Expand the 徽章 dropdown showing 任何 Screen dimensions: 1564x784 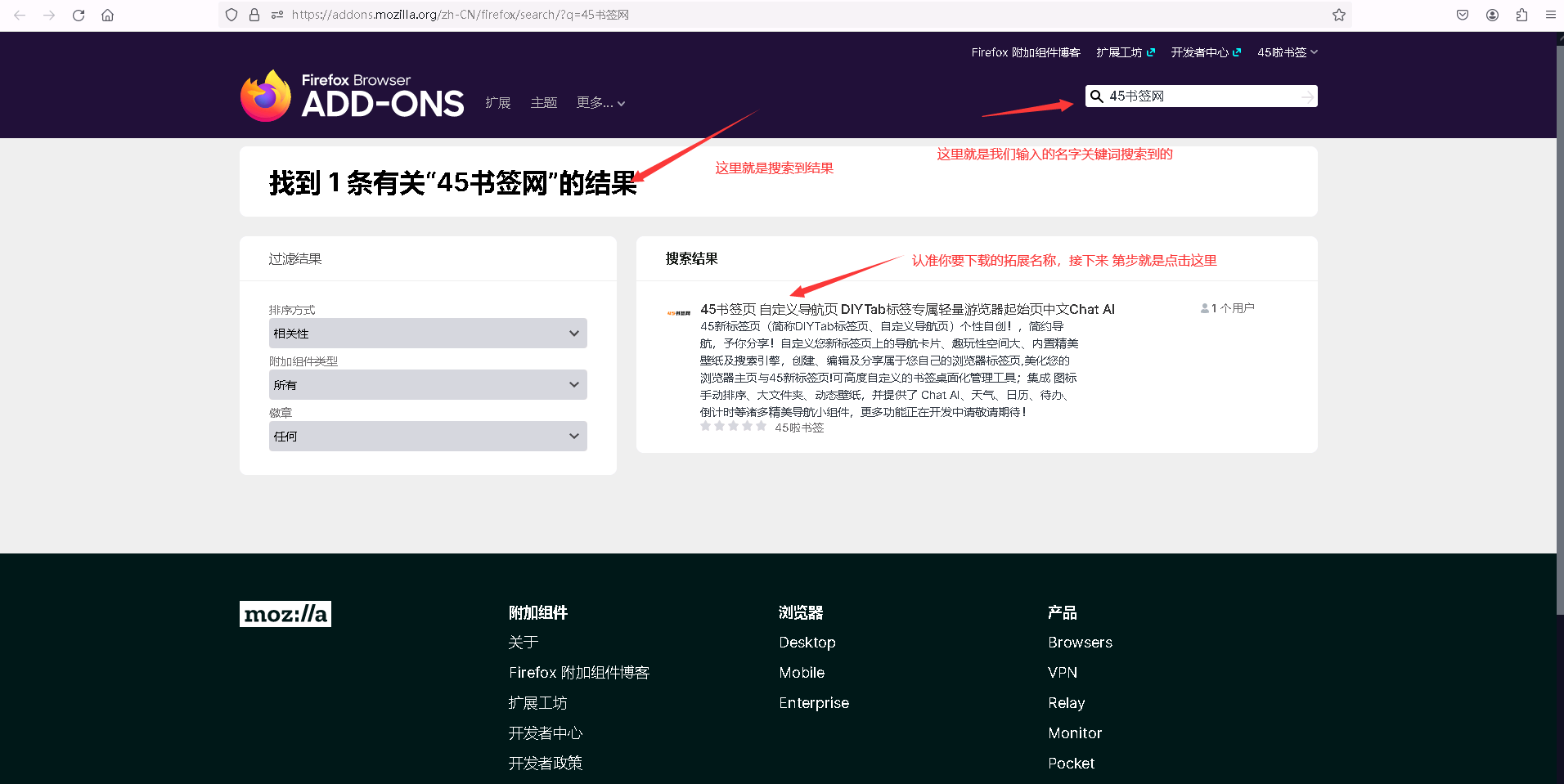(427, 437)
